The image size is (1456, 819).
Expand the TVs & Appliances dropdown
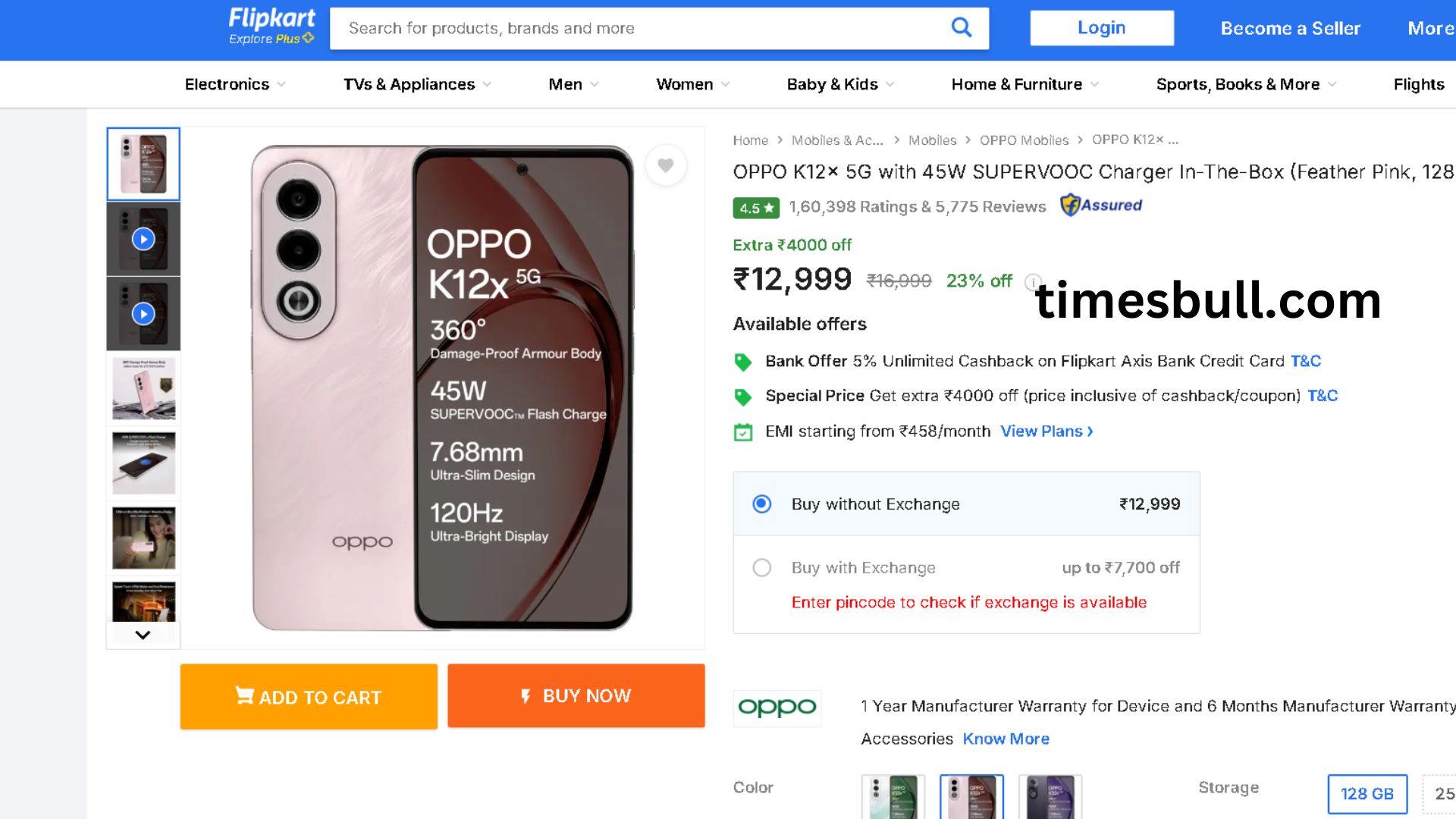point(417,84)
